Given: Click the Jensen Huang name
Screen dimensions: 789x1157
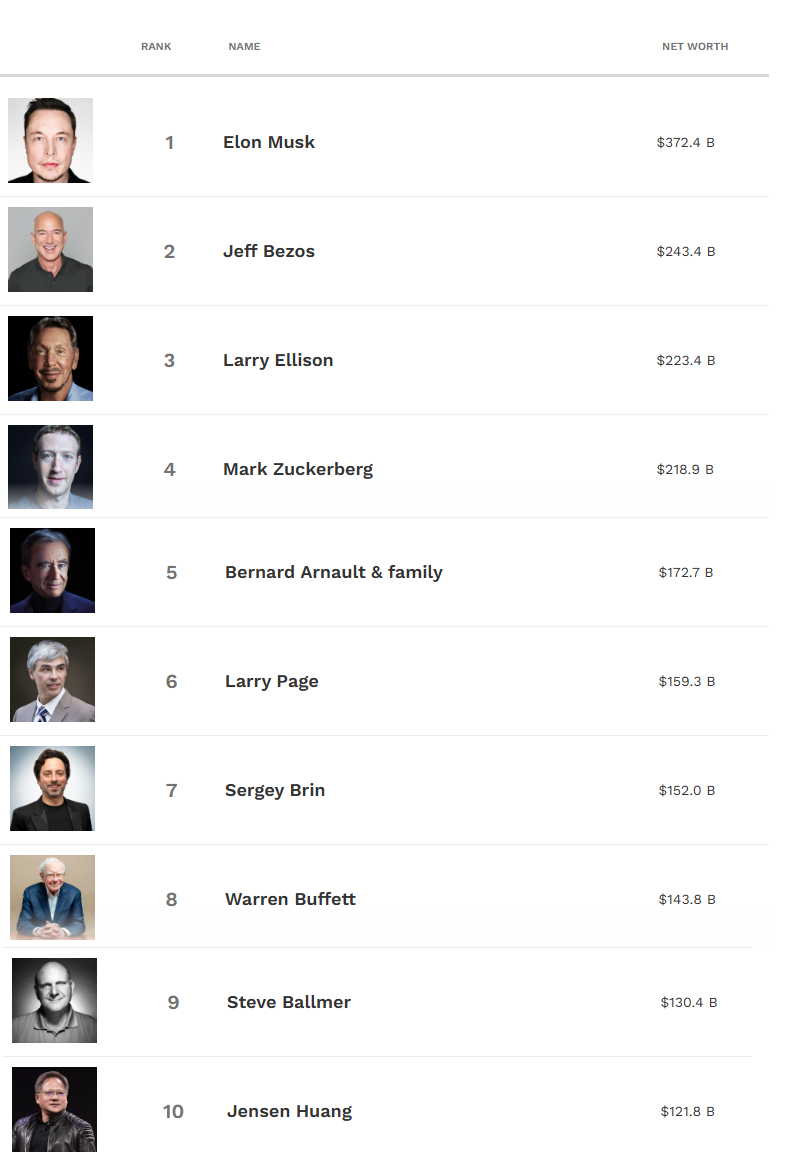Looking at the screenshot, I should [x=289, y=1111].
